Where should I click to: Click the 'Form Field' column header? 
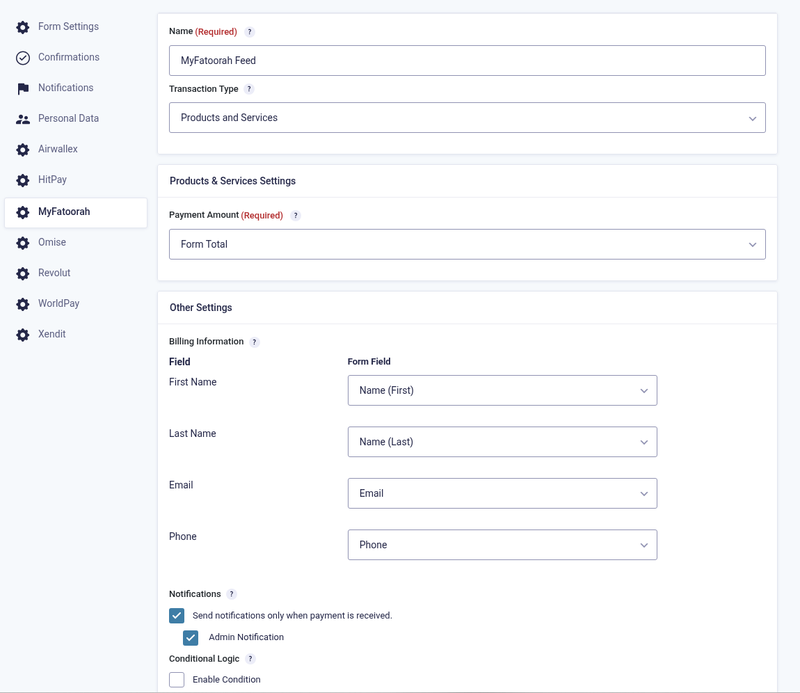(369, 361)
